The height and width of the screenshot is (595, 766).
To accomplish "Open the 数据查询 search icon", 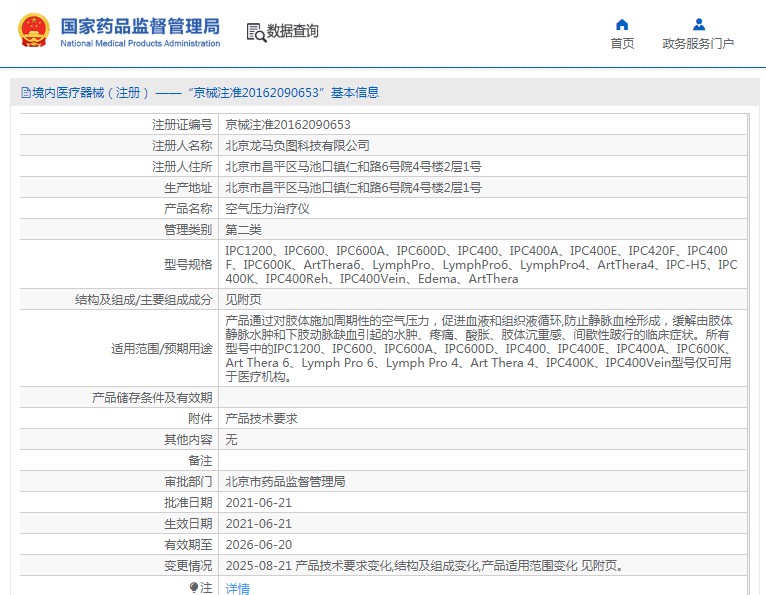I will point(256,32).
